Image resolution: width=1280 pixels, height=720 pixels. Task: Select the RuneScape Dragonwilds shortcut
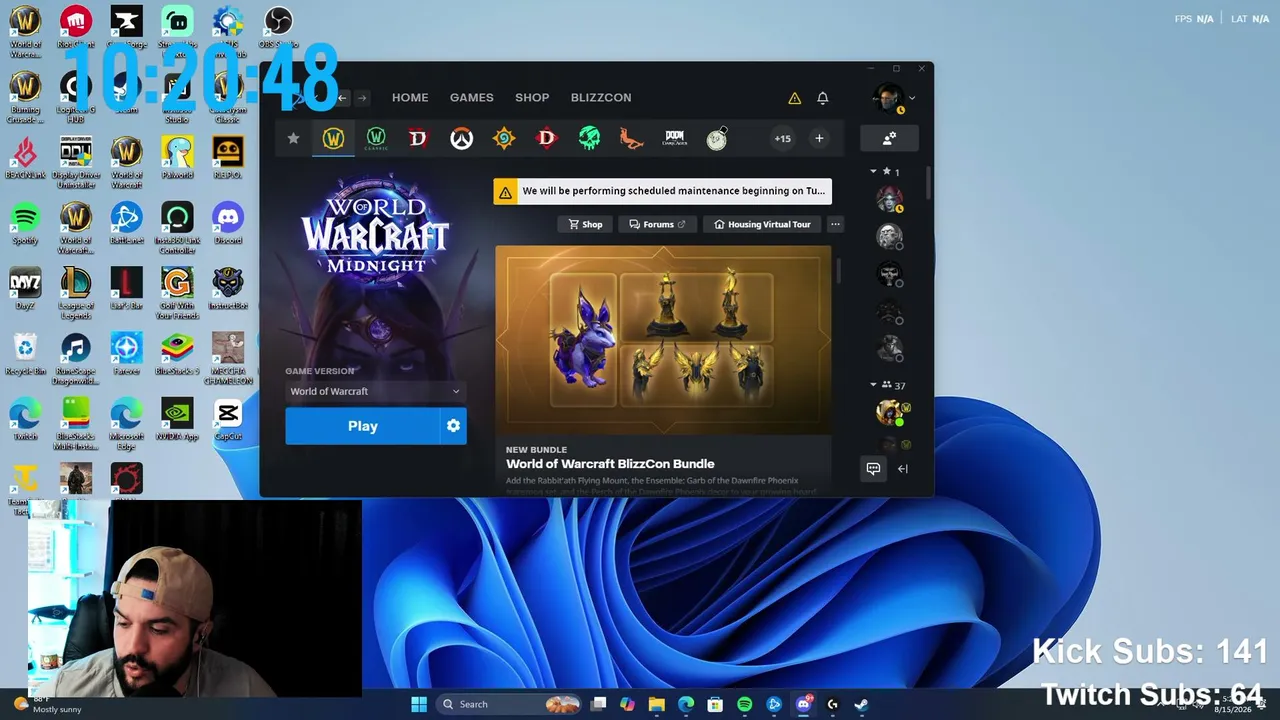pyautogui.click(x=76, y=359)
